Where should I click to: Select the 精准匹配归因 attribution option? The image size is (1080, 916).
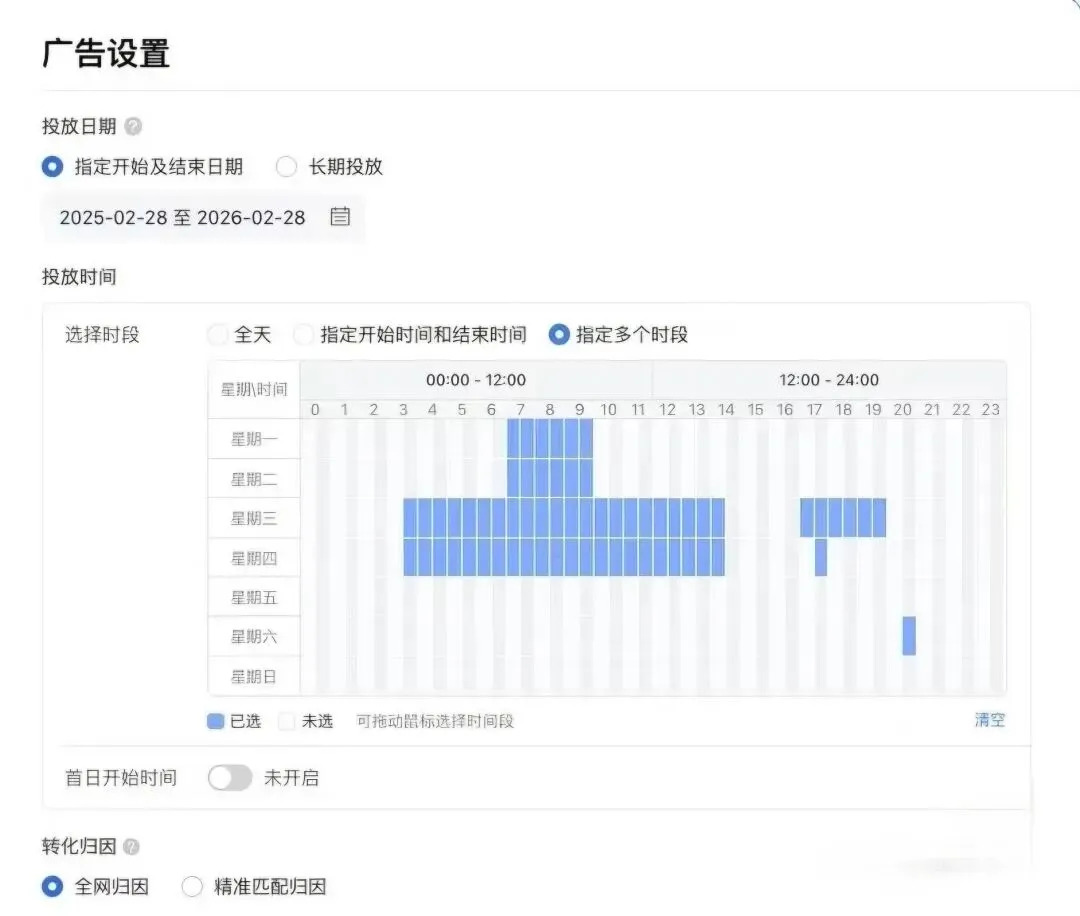[190, 886]
